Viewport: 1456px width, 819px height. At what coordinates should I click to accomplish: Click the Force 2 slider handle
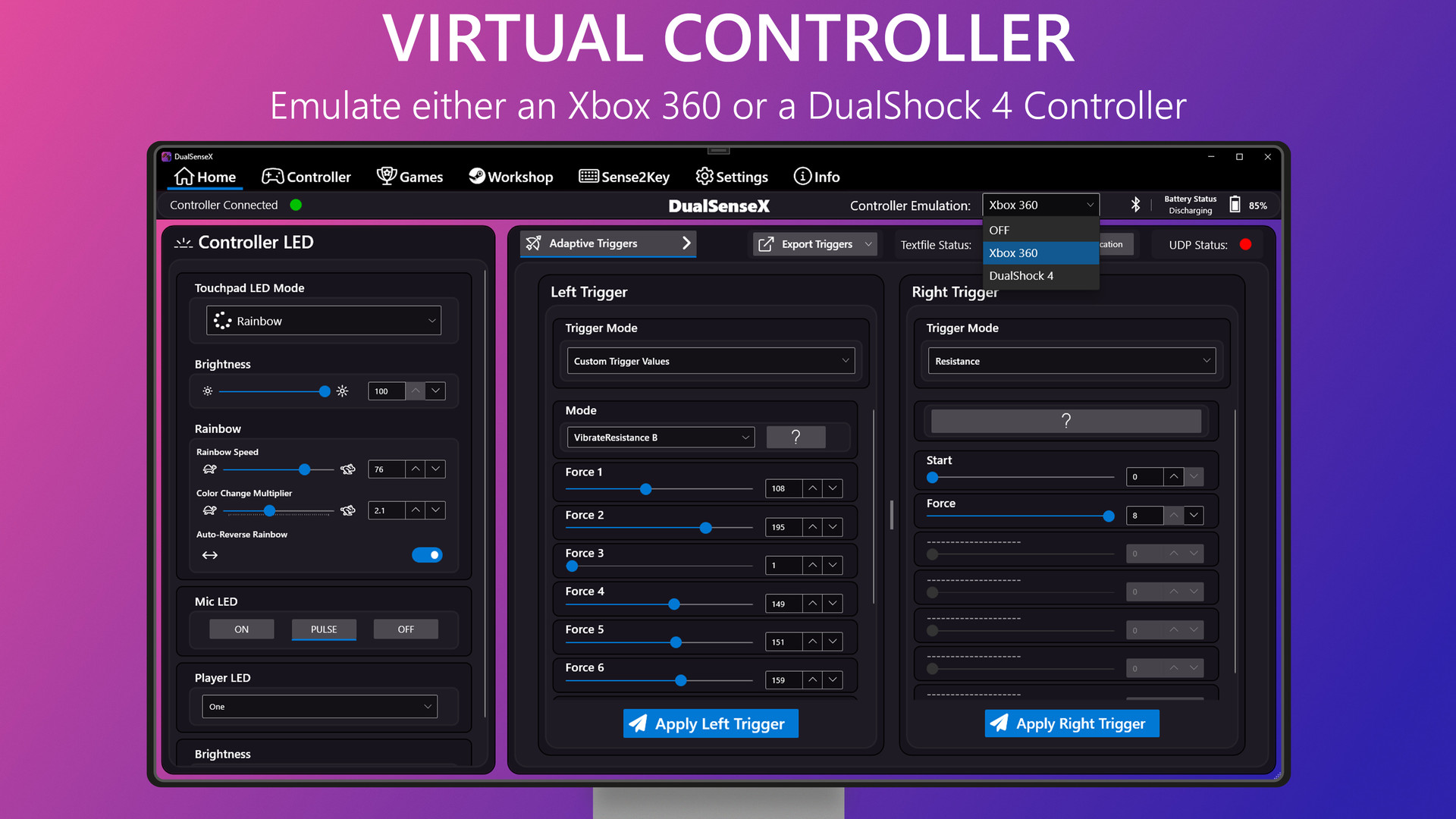706,528
